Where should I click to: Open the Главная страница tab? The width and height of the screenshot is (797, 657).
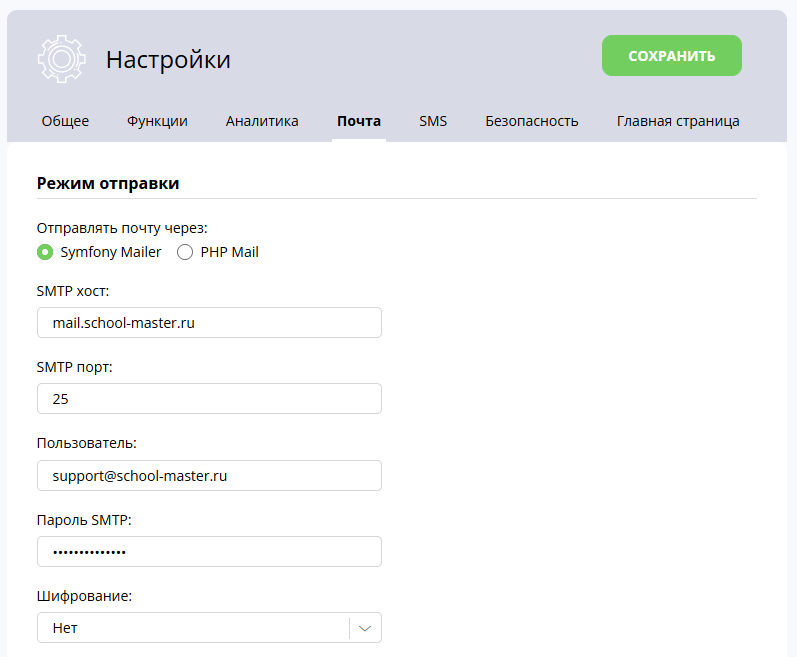click(678, 121)
